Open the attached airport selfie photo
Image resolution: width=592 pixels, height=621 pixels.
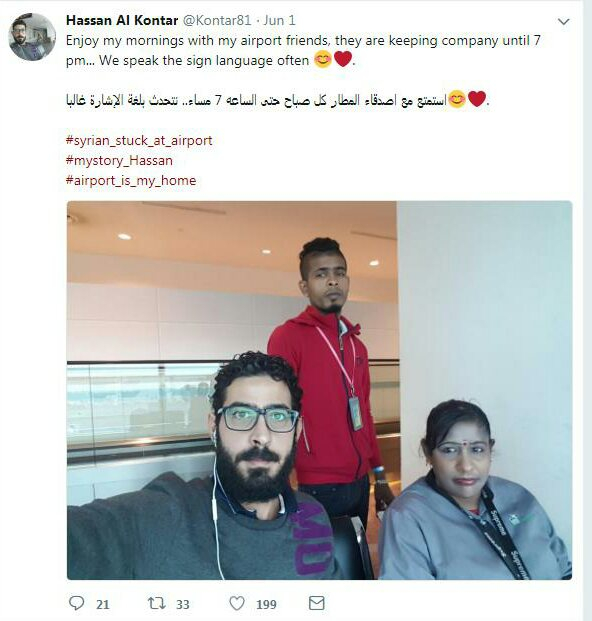tap(319, 390)
